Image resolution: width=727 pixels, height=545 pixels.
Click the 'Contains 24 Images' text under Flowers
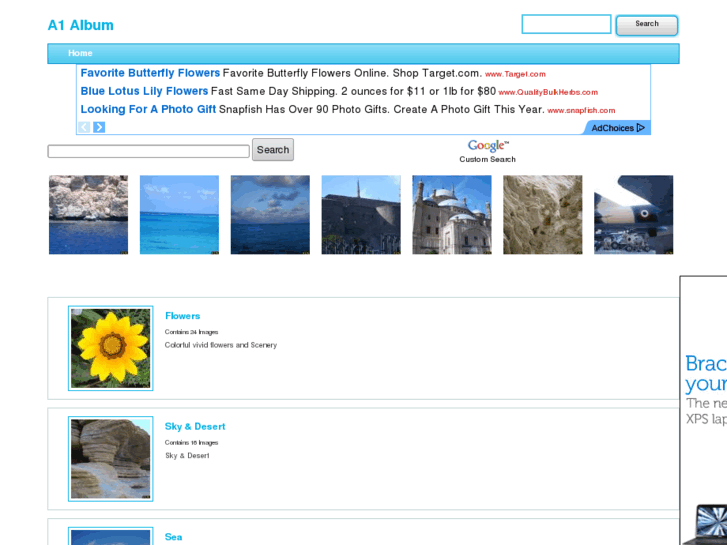tap(191, 332)
